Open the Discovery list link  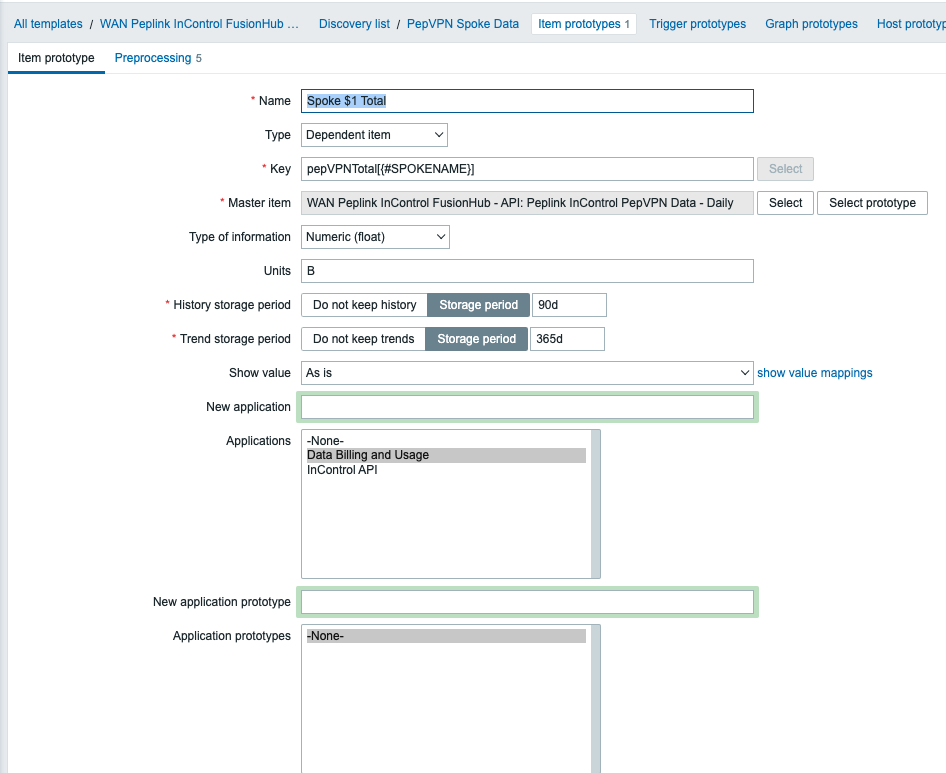pos(354,24)
